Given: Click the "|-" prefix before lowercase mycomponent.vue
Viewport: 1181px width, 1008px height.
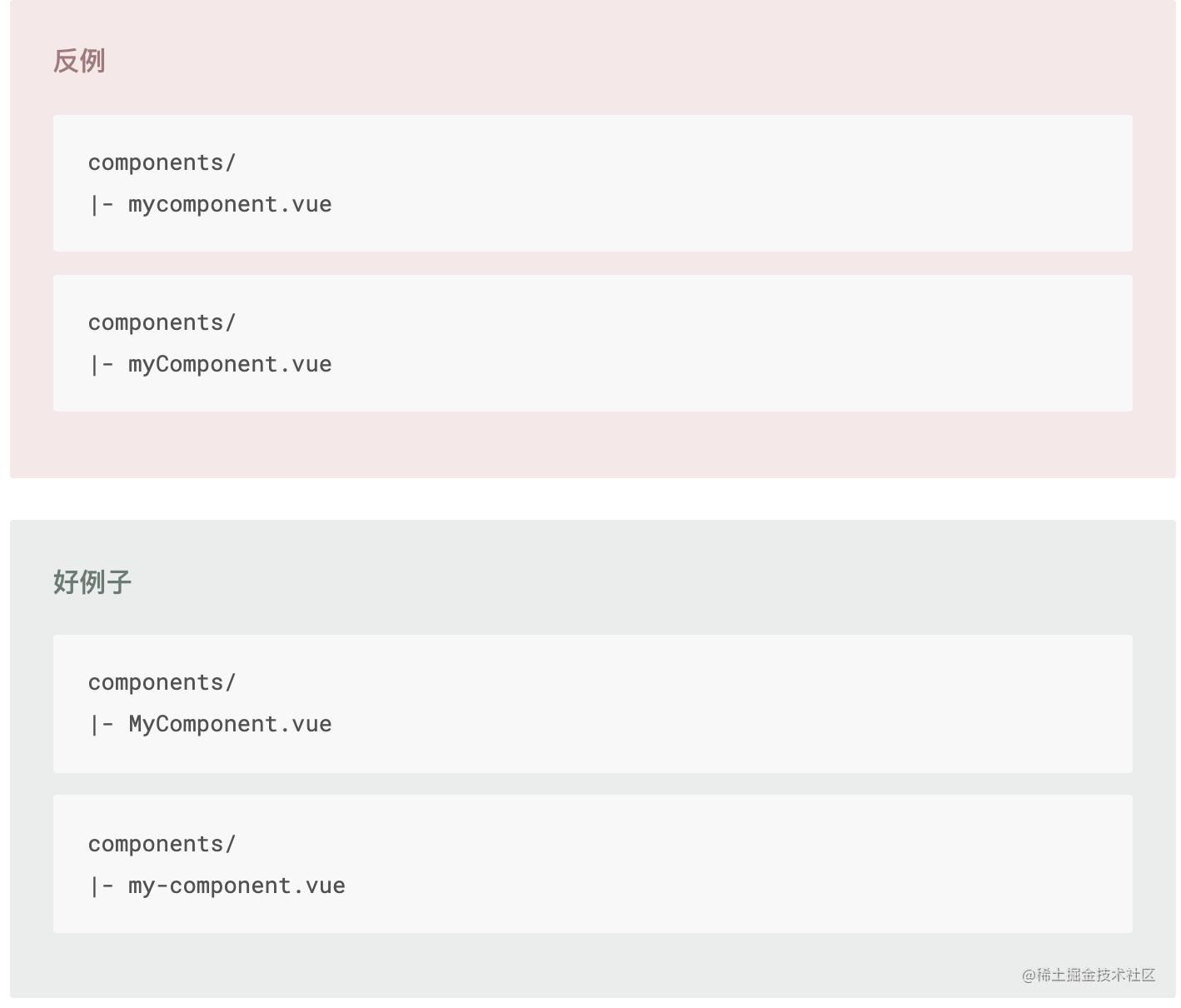Looking at the screenshot, I should point(101,204).
